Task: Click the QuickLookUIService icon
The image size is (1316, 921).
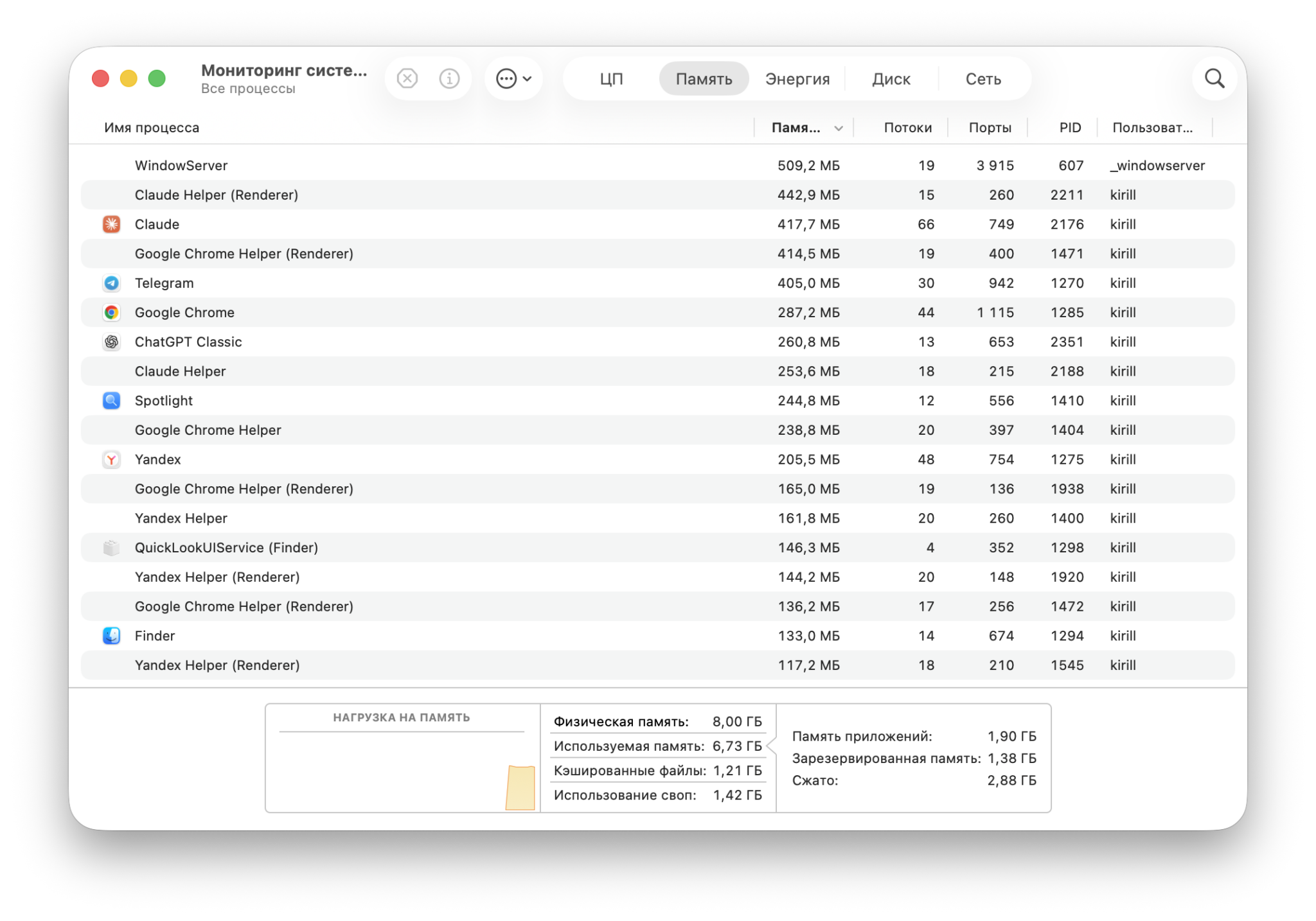Action: point(112,548)
